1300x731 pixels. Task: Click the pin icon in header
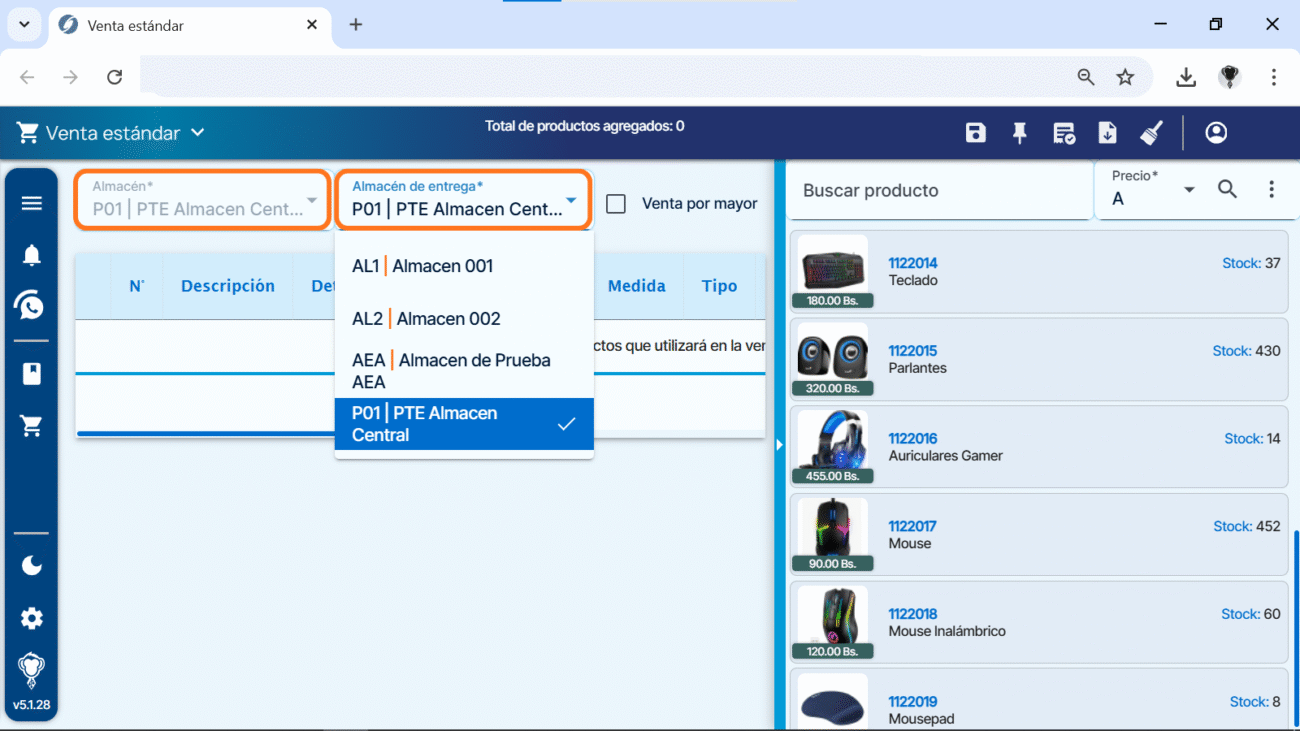pyautogui.click(x=1020, y=133)
